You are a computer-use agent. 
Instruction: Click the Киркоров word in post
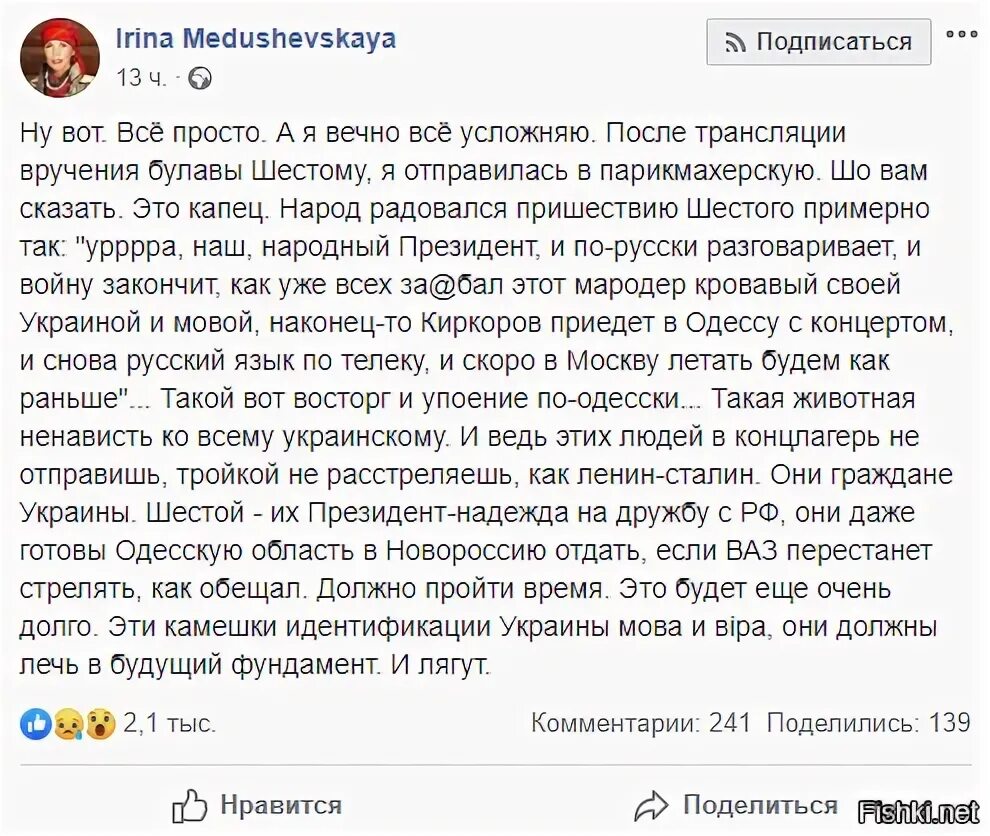(x=480, y=323)
